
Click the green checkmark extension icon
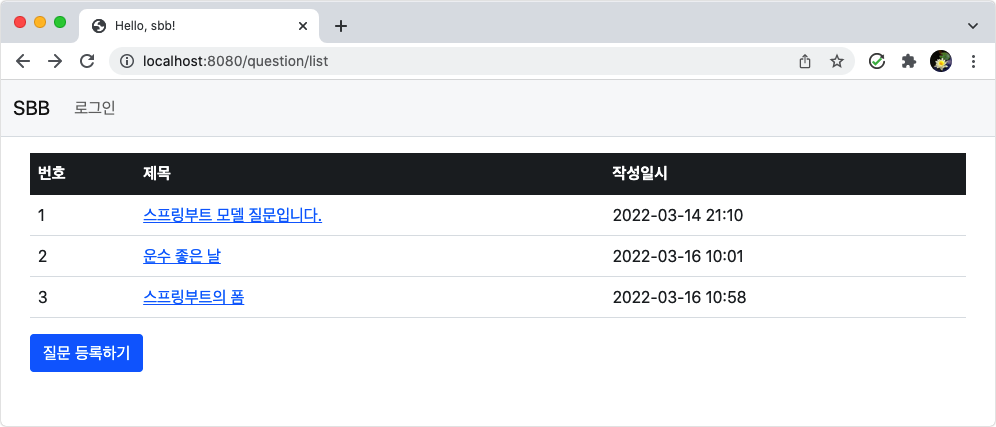point(877,61)
